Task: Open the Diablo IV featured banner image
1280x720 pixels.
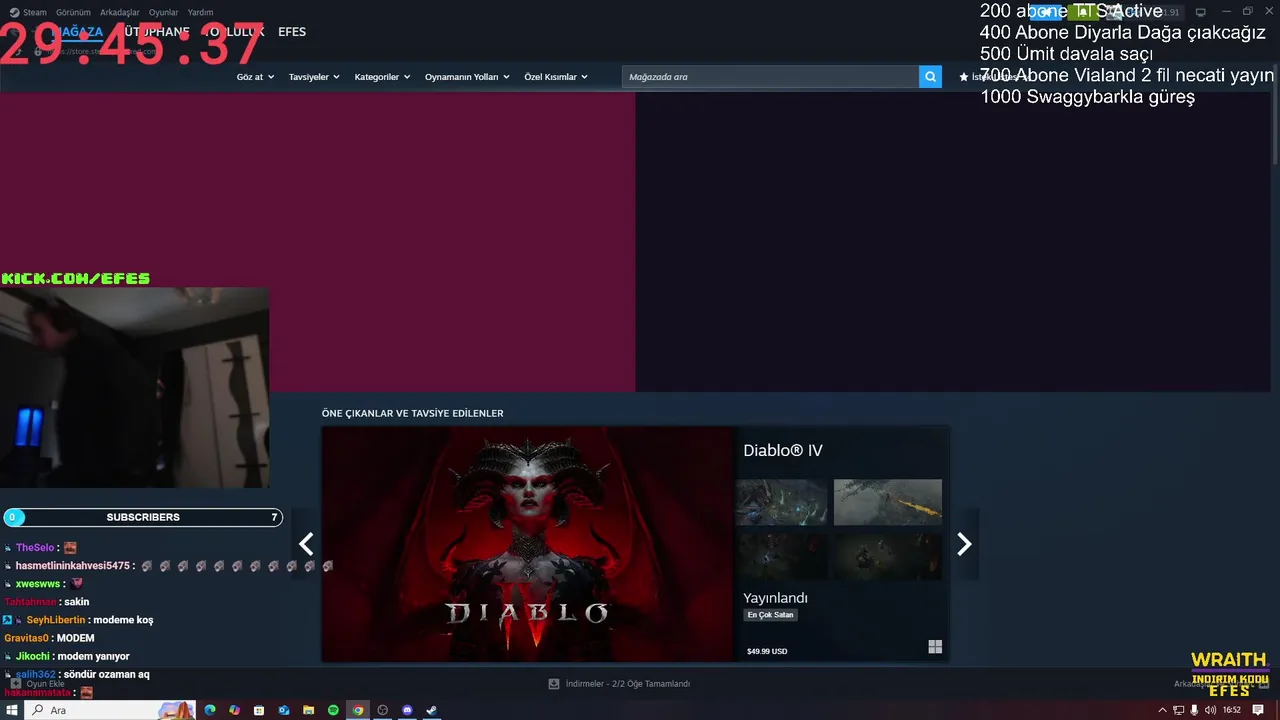Action: (528, 544)
